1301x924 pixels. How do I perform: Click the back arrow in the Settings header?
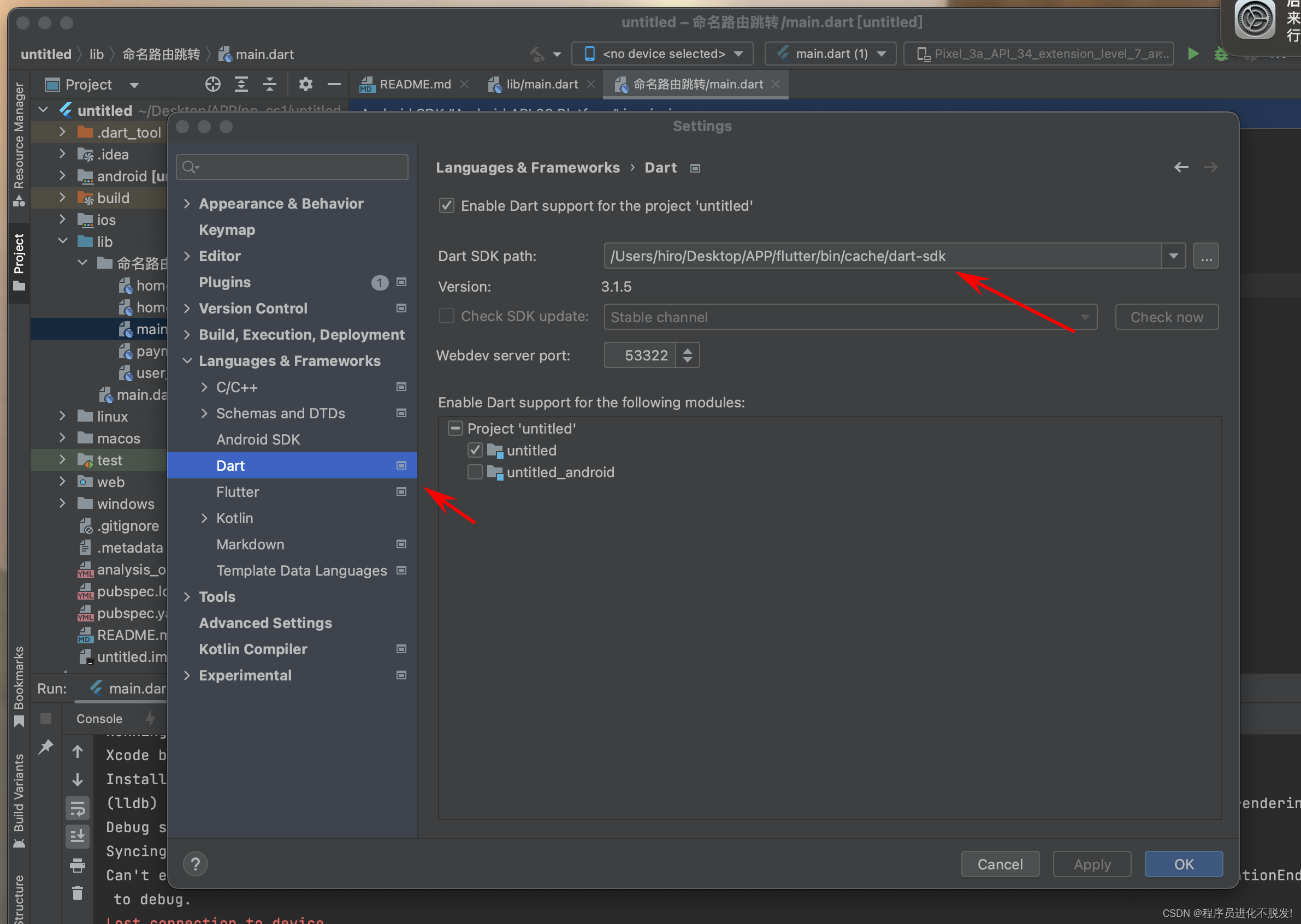click(1181, 167)
